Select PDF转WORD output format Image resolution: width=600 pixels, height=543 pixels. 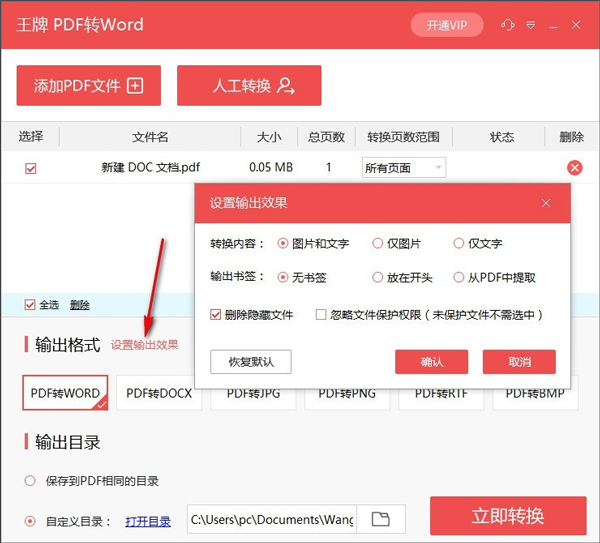65,393
